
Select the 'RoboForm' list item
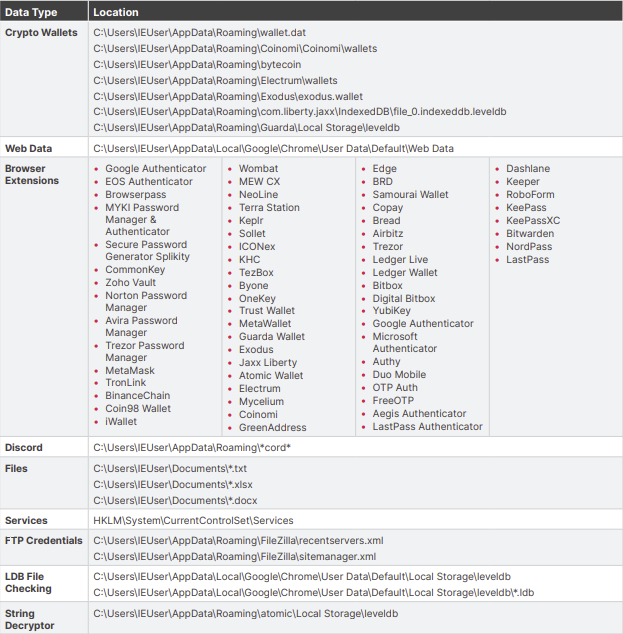tap(530, 194)
